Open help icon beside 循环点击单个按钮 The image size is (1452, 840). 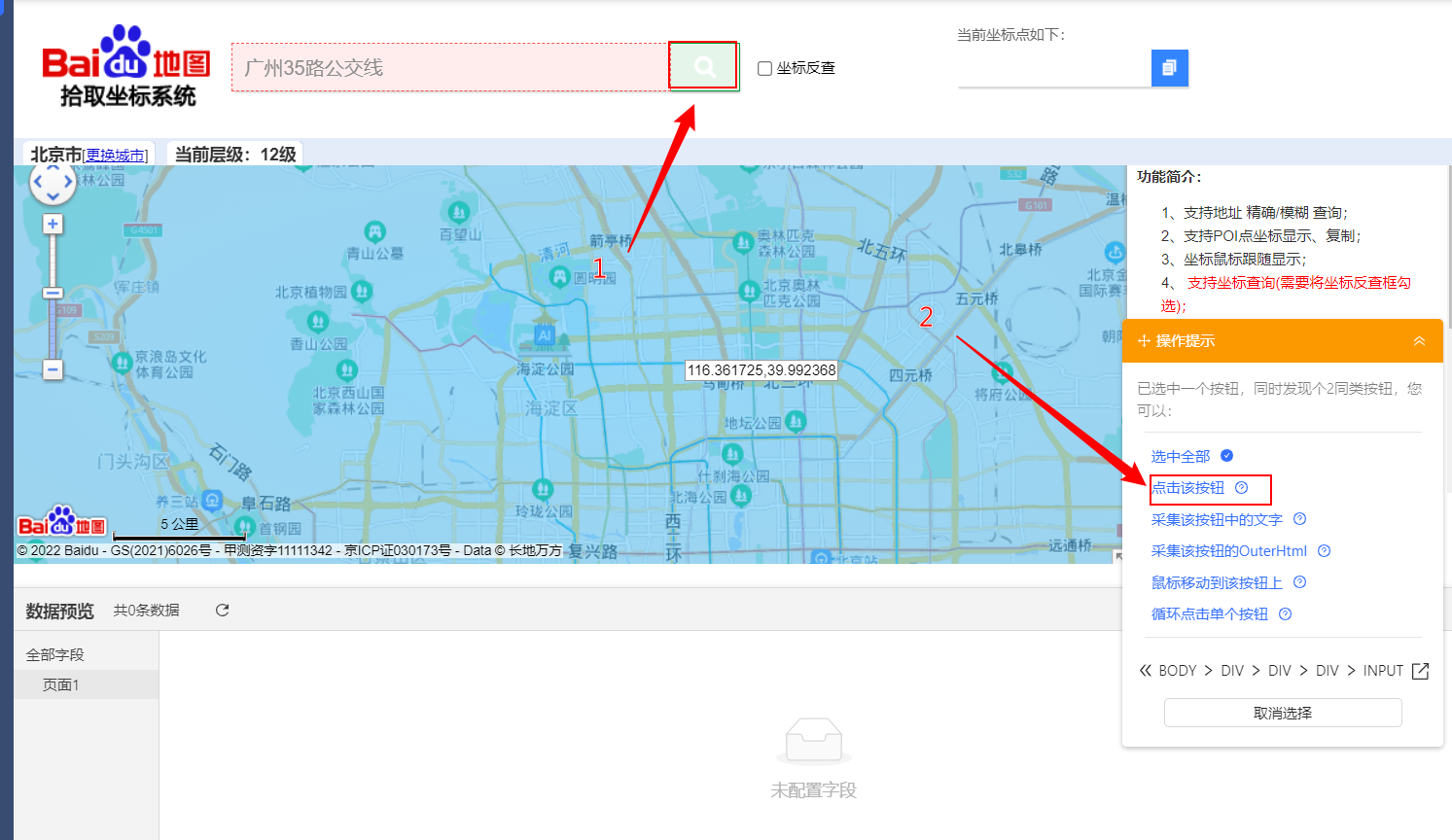(x=1285, y=614)
